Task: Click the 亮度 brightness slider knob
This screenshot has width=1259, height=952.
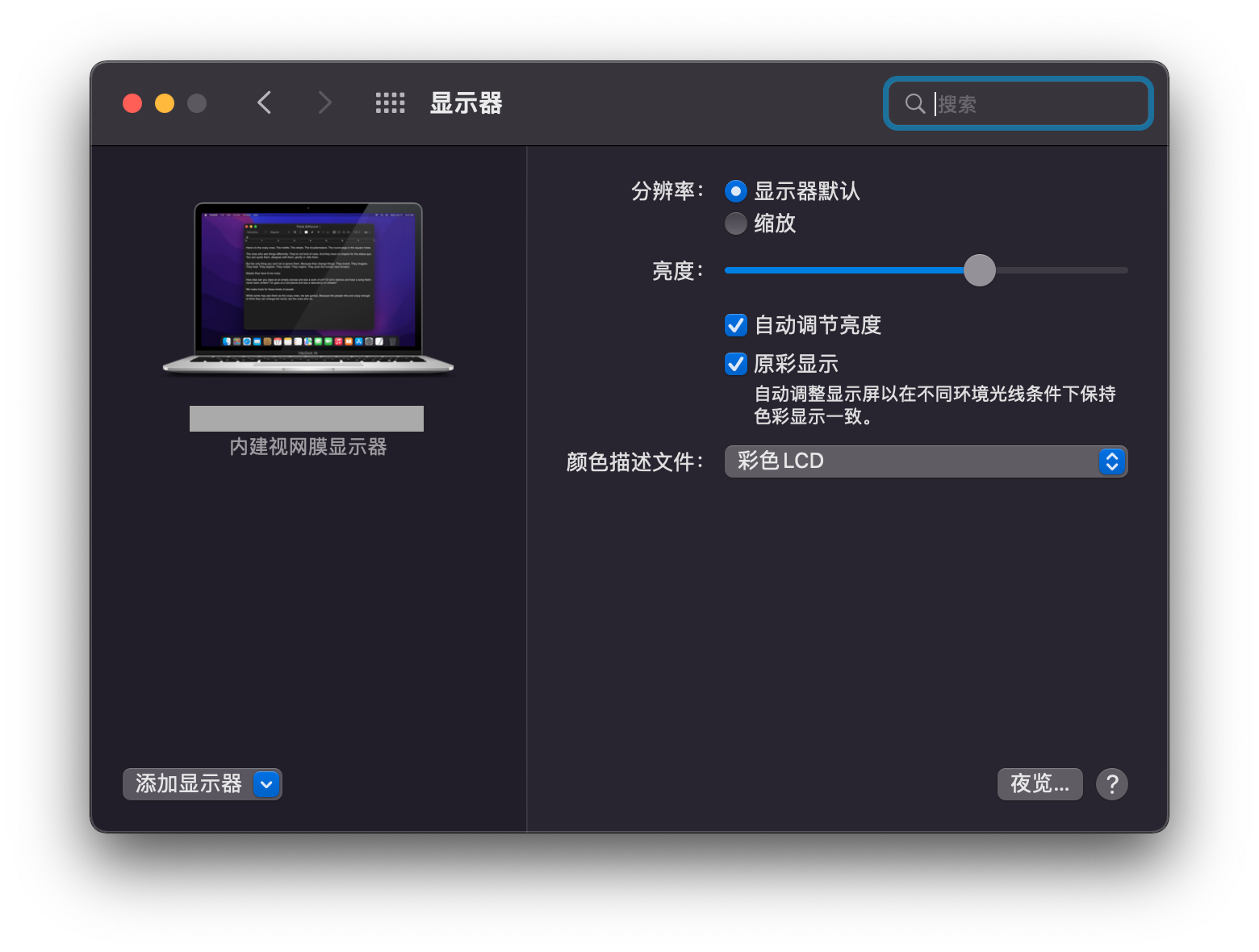Action: click(980, 270)
